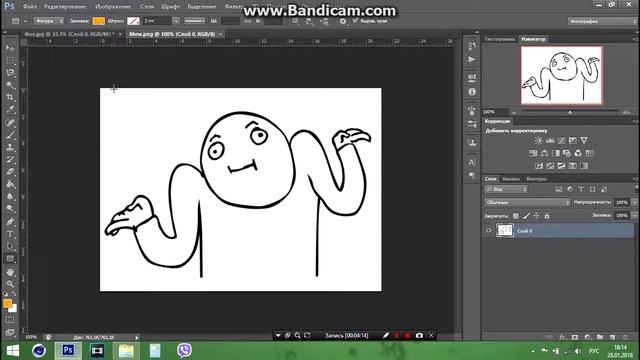Click the 'РУС' language indicator
The image size is (640, 360).
[x=594, y=351]
